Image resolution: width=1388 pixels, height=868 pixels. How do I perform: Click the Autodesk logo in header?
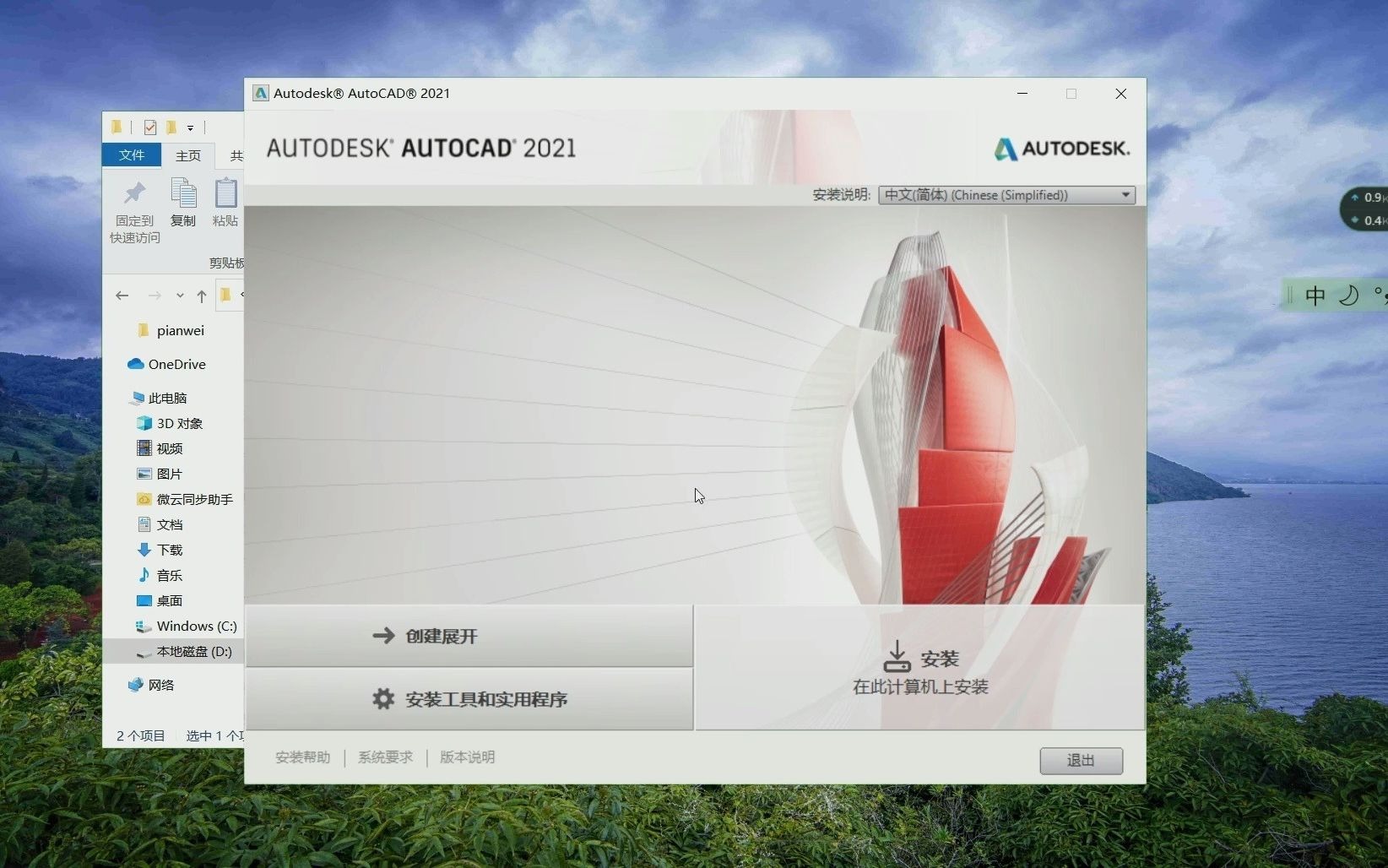(x=1061, y=149)
